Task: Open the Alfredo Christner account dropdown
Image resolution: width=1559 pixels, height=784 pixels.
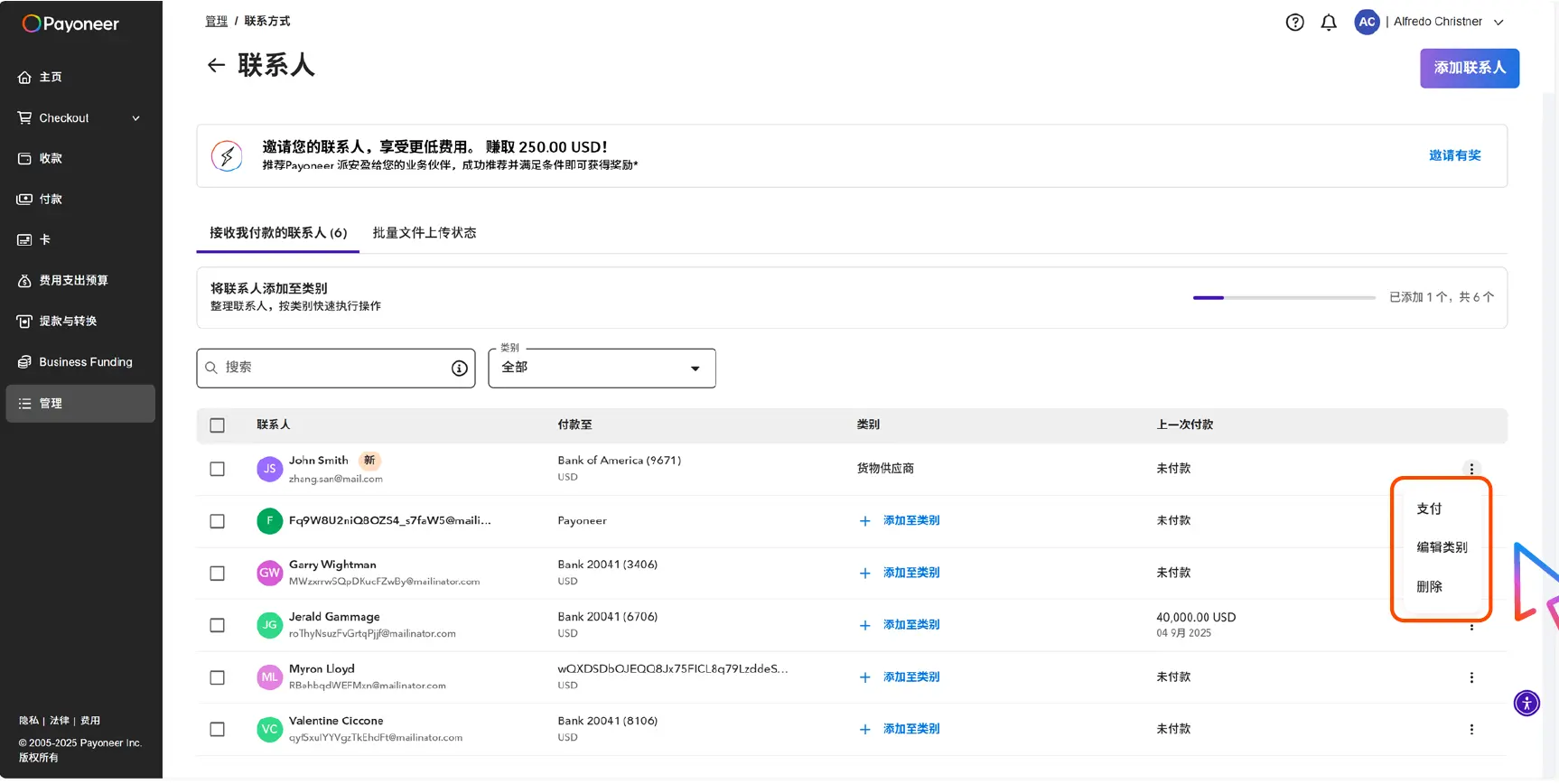Action: (1498, 23)
